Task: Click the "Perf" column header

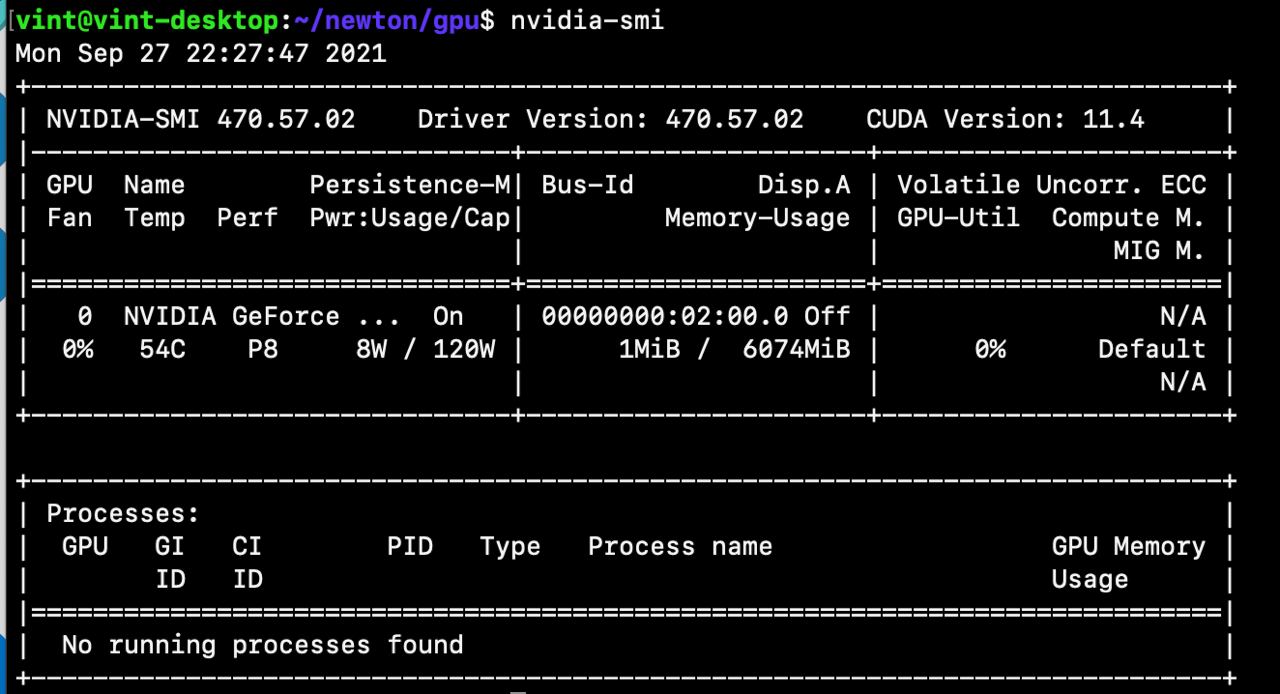Action: pyautogui.click(x=247, y=218)
